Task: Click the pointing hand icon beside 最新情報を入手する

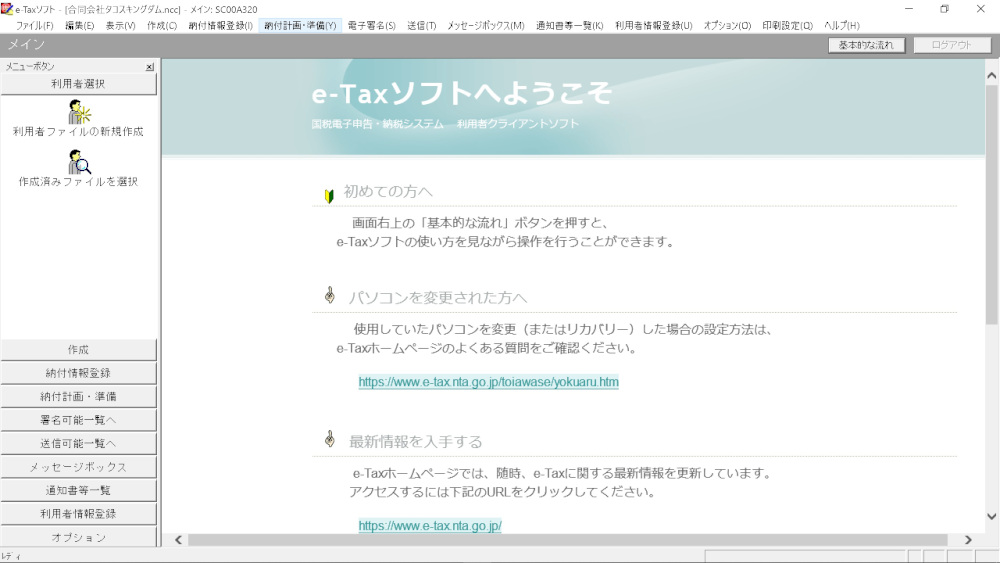Action: pyautogui.click(x=330, y=439)
